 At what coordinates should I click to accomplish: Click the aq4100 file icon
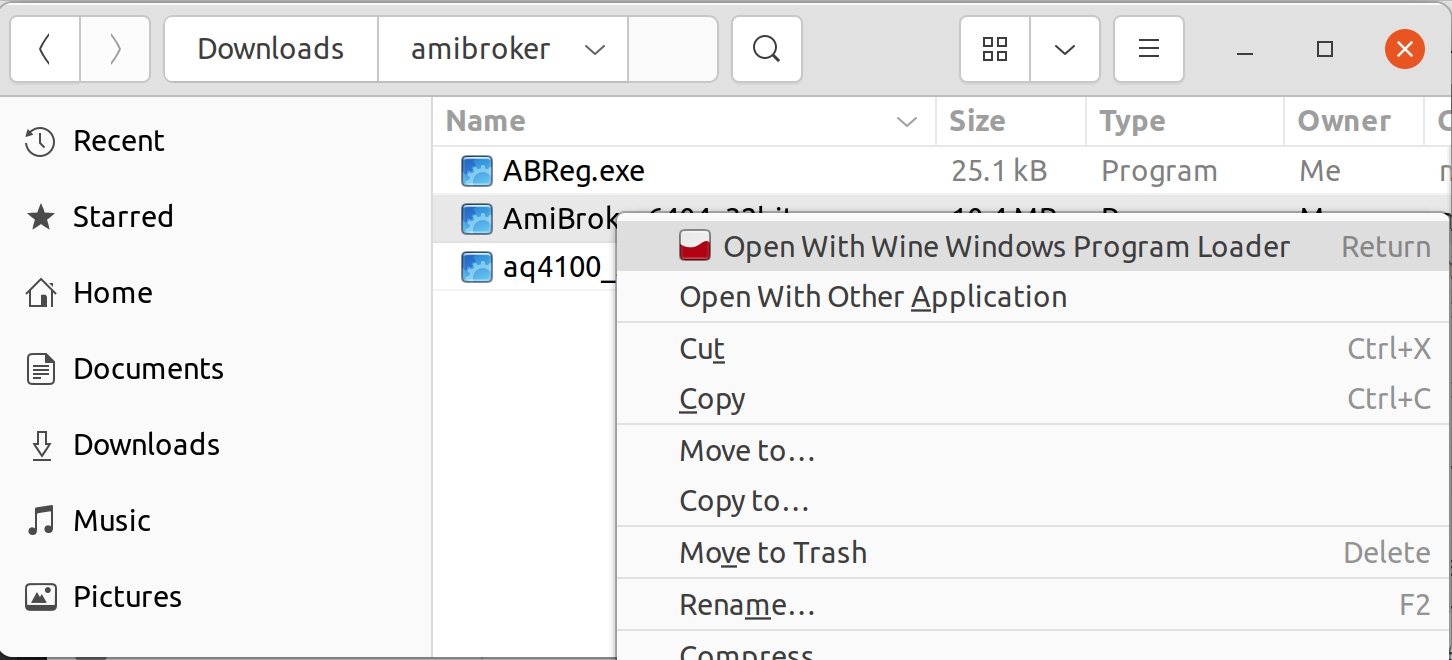(477, 267)
